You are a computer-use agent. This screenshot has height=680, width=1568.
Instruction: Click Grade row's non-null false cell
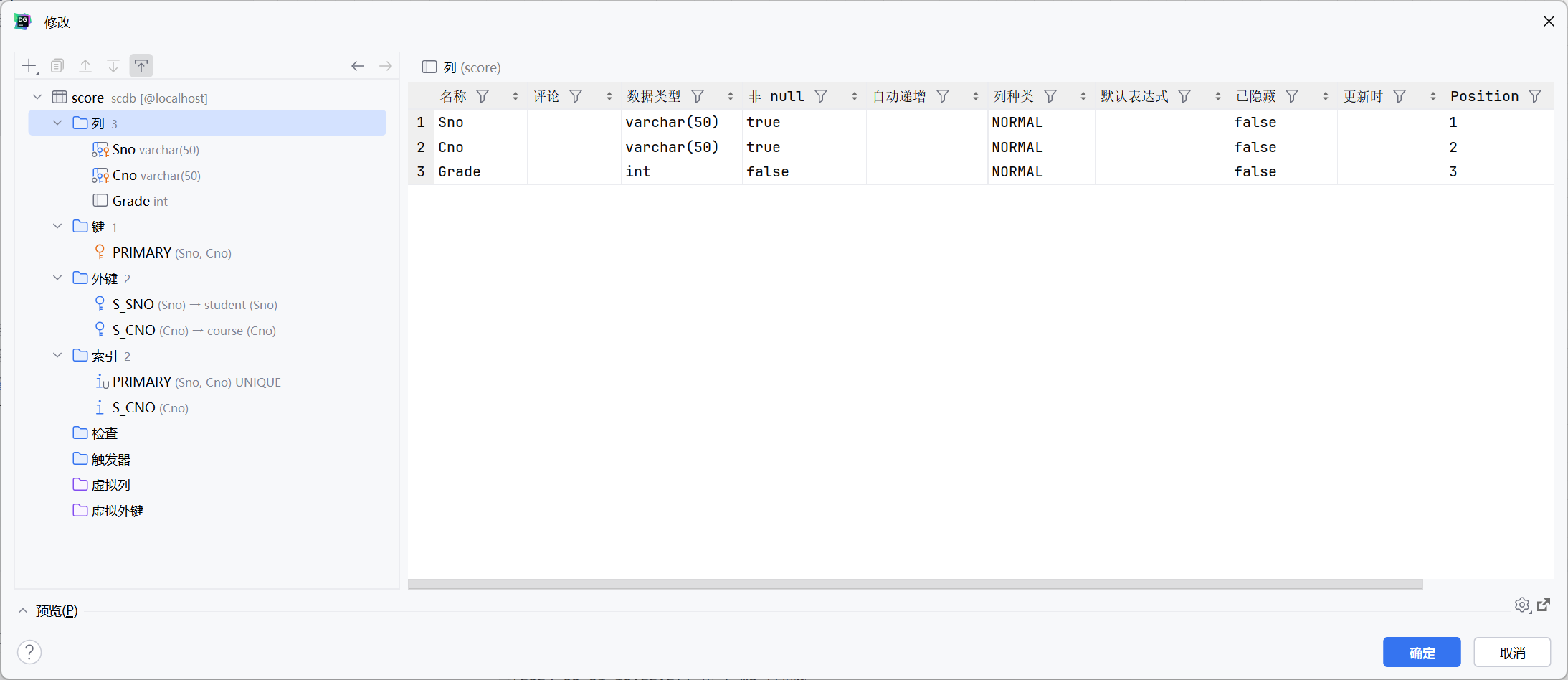pos(804,171)
